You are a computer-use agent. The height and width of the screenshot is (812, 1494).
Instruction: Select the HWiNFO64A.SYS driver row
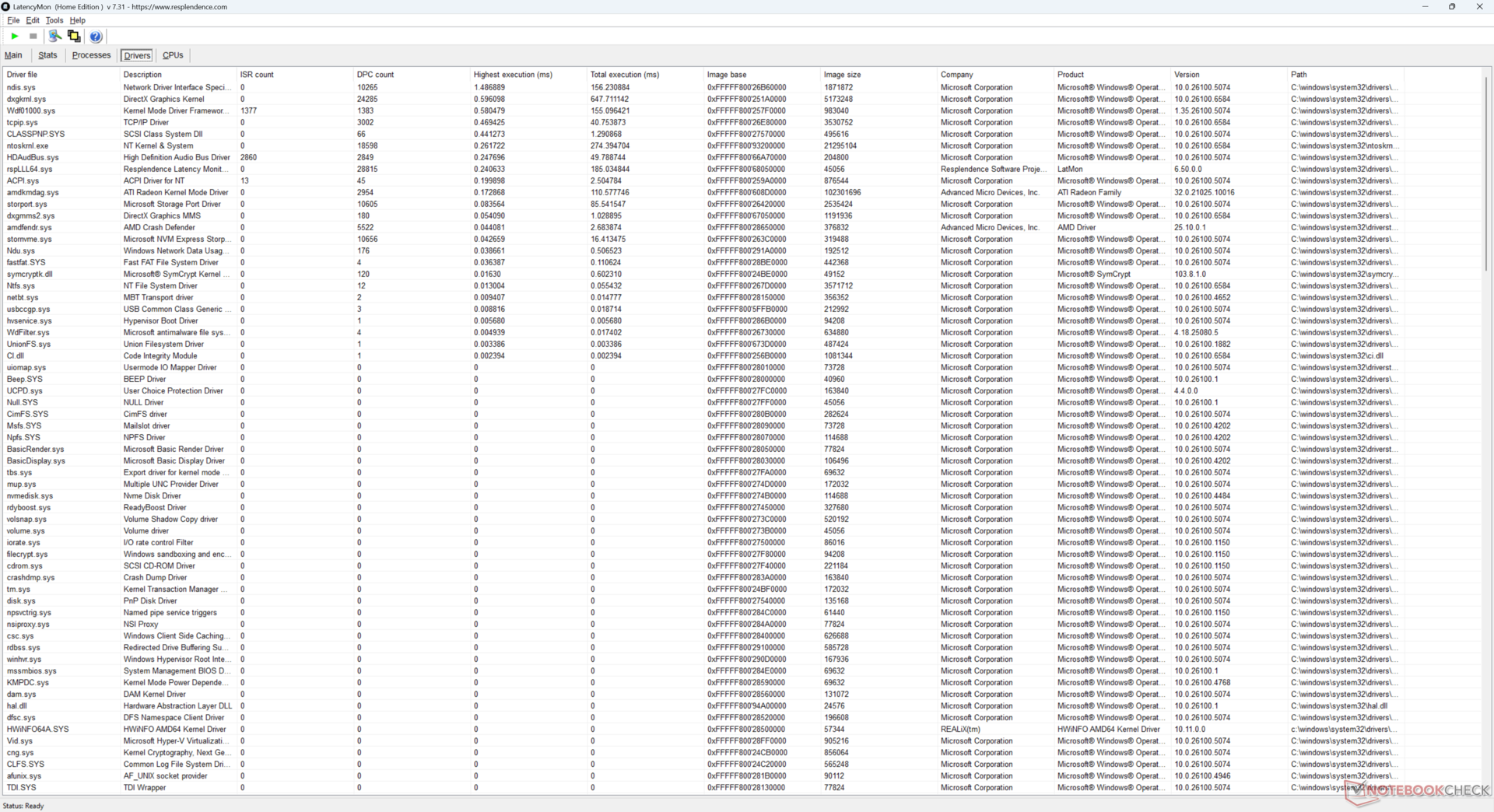(37, 730)
